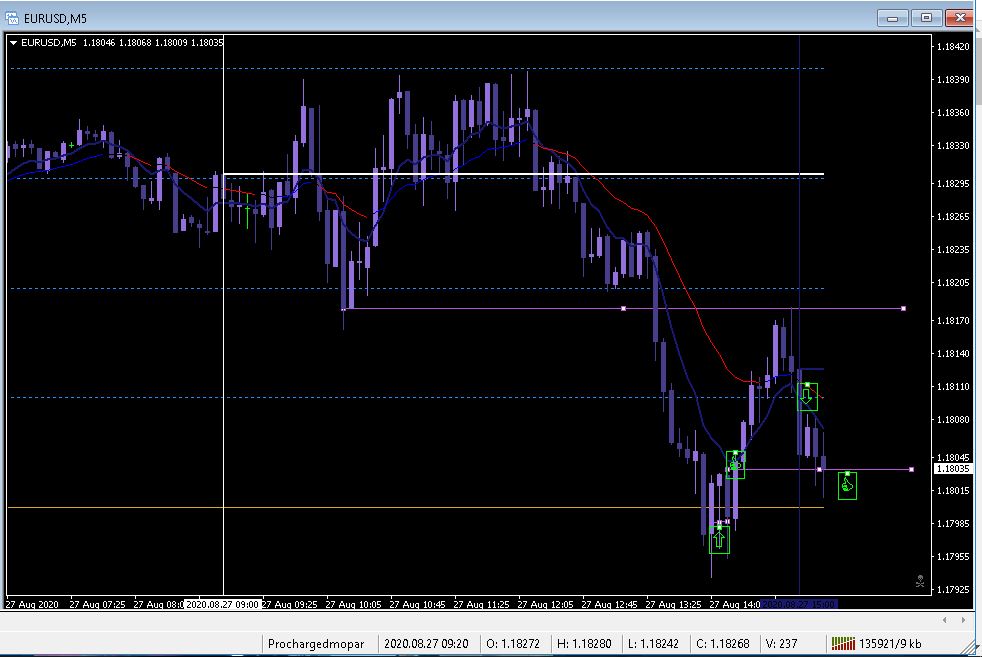Viewport: 982px width, 657px height.
Task: Click the vertical scrollbar thumb on the right edge
Action: [x=978, y=69]
